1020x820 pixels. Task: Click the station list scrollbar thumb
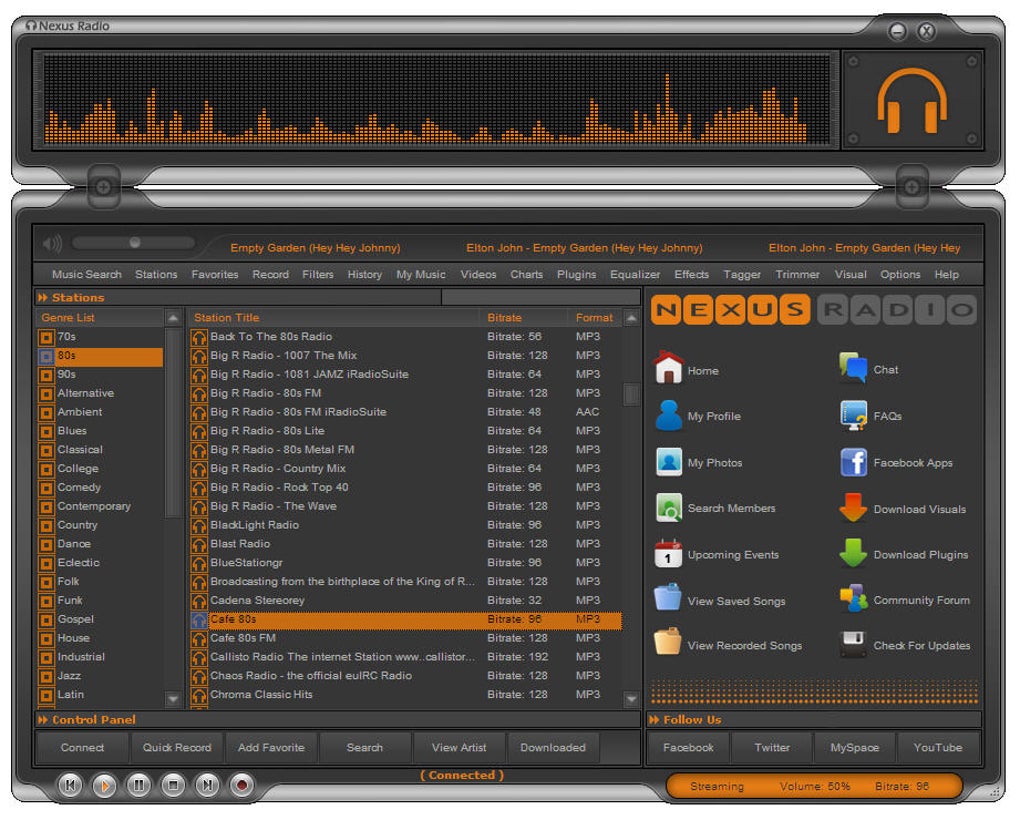click(631, 394)
